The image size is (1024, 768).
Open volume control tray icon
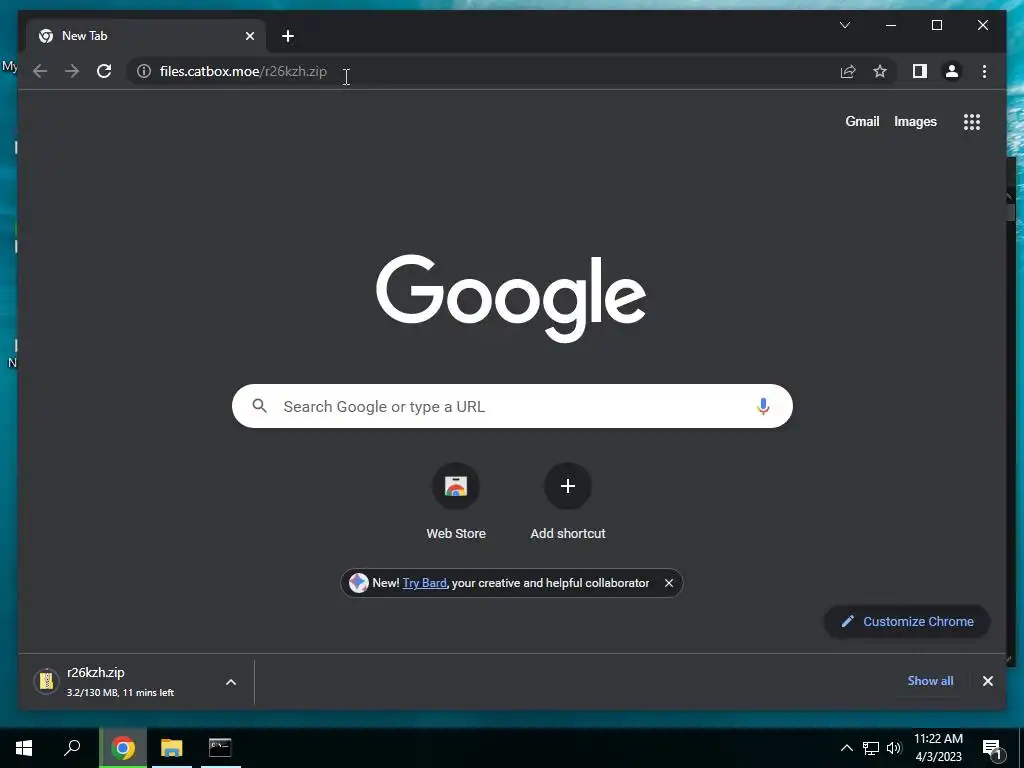coord(893,748)
